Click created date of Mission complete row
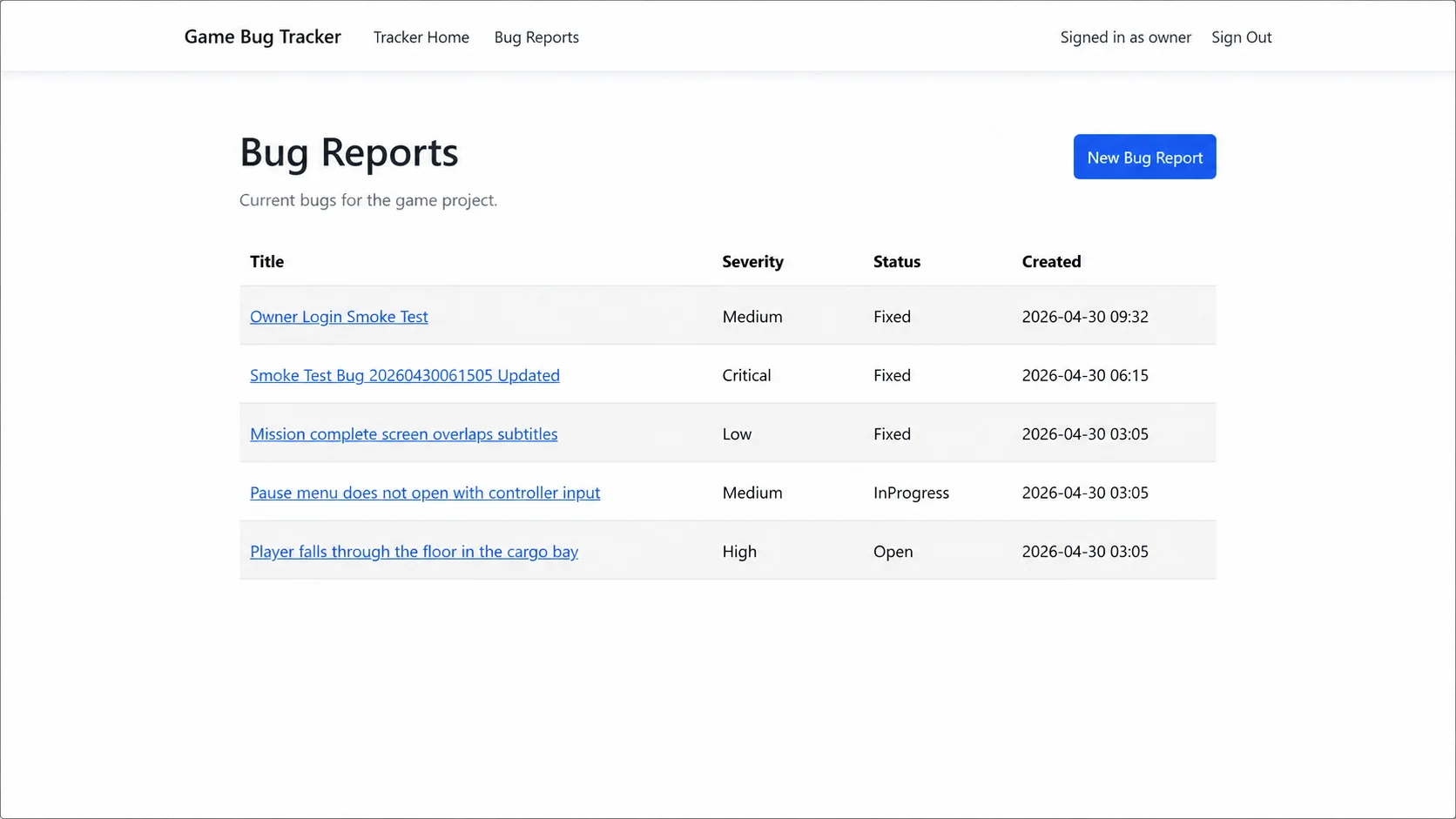The image size is (1456, 819). [x=1085, y=433]
